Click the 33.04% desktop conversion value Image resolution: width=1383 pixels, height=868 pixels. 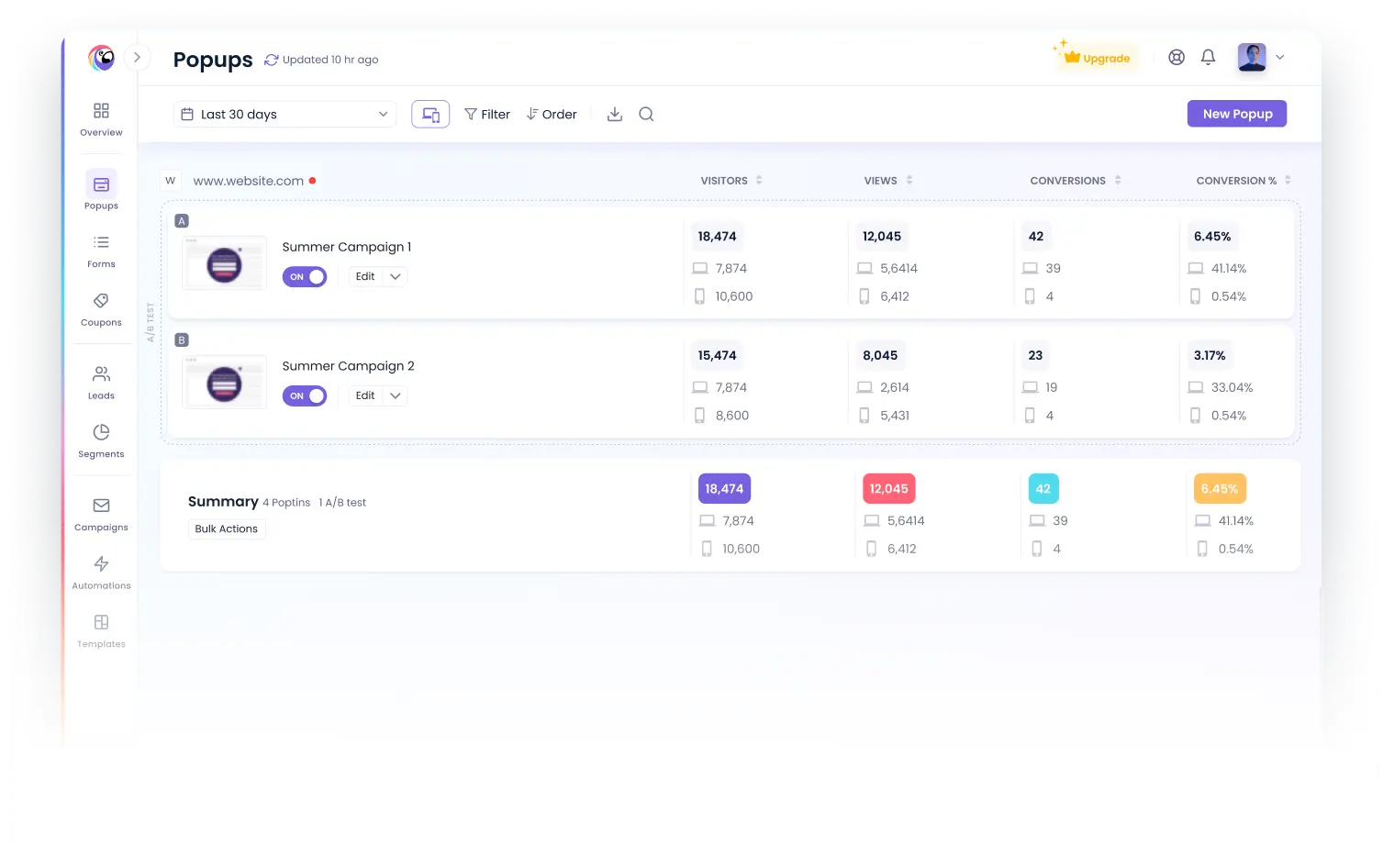(1232, 387)
